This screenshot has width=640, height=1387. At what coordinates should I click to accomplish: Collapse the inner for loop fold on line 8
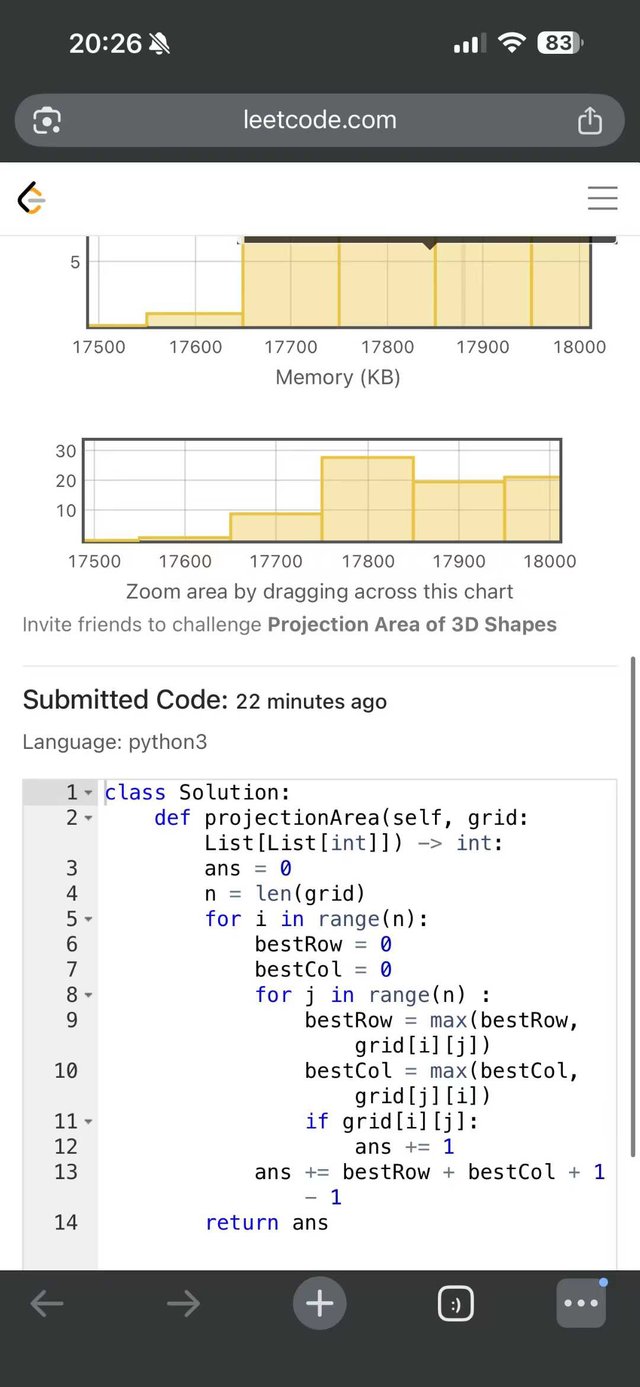pyautogui.click(x=88, y=995)
